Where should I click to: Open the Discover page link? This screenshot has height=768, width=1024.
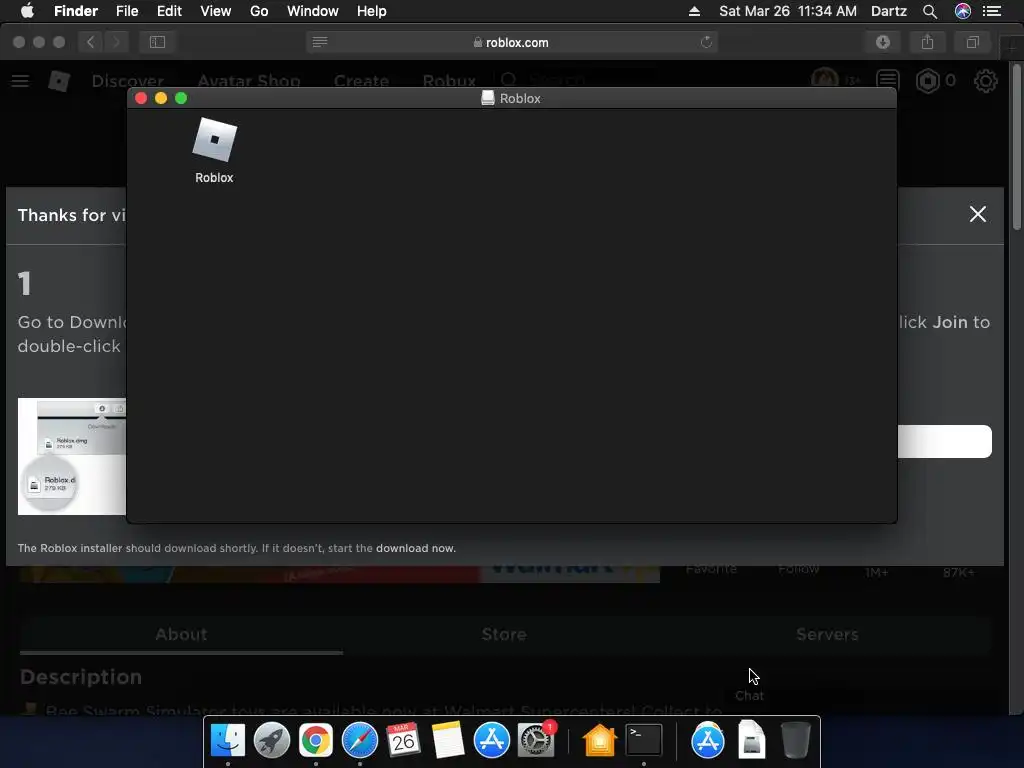click(128, 81)
